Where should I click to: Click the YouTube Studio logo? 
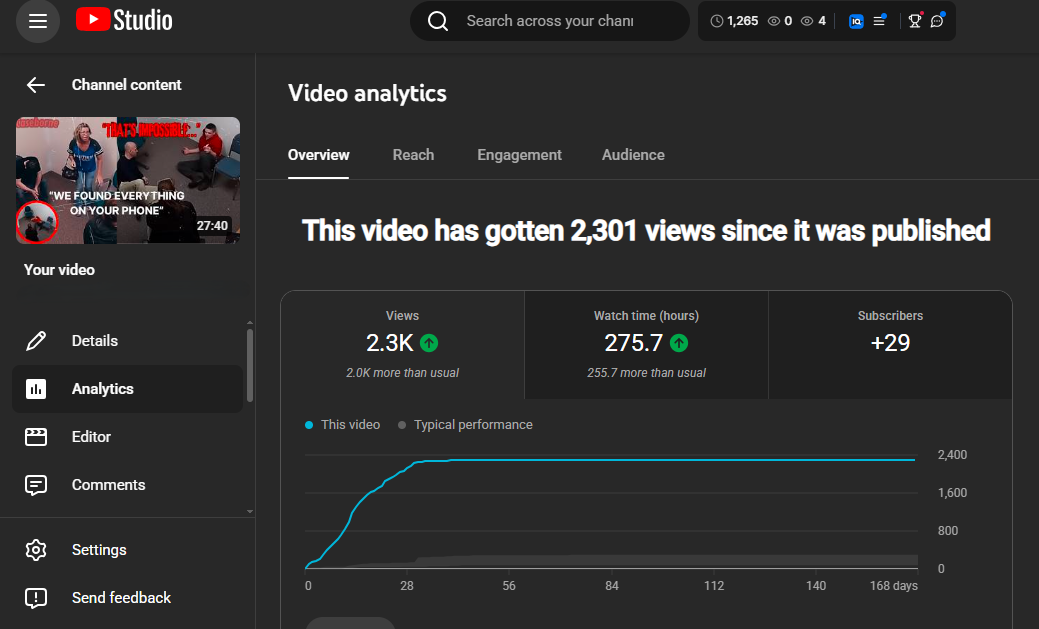point(124,21)
